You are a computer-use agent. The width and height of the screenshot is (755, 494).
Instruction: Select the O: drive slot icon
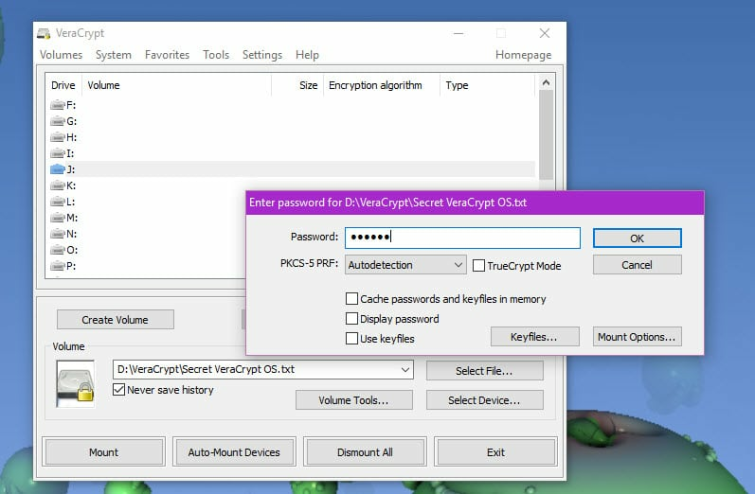57,250
